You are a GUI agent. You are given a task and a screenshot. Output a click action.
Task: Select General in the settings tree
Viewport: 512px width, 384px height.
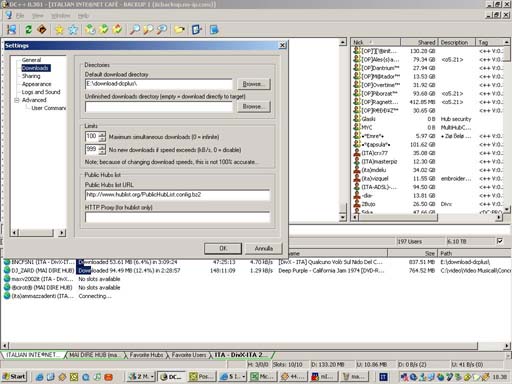[32, 60]
